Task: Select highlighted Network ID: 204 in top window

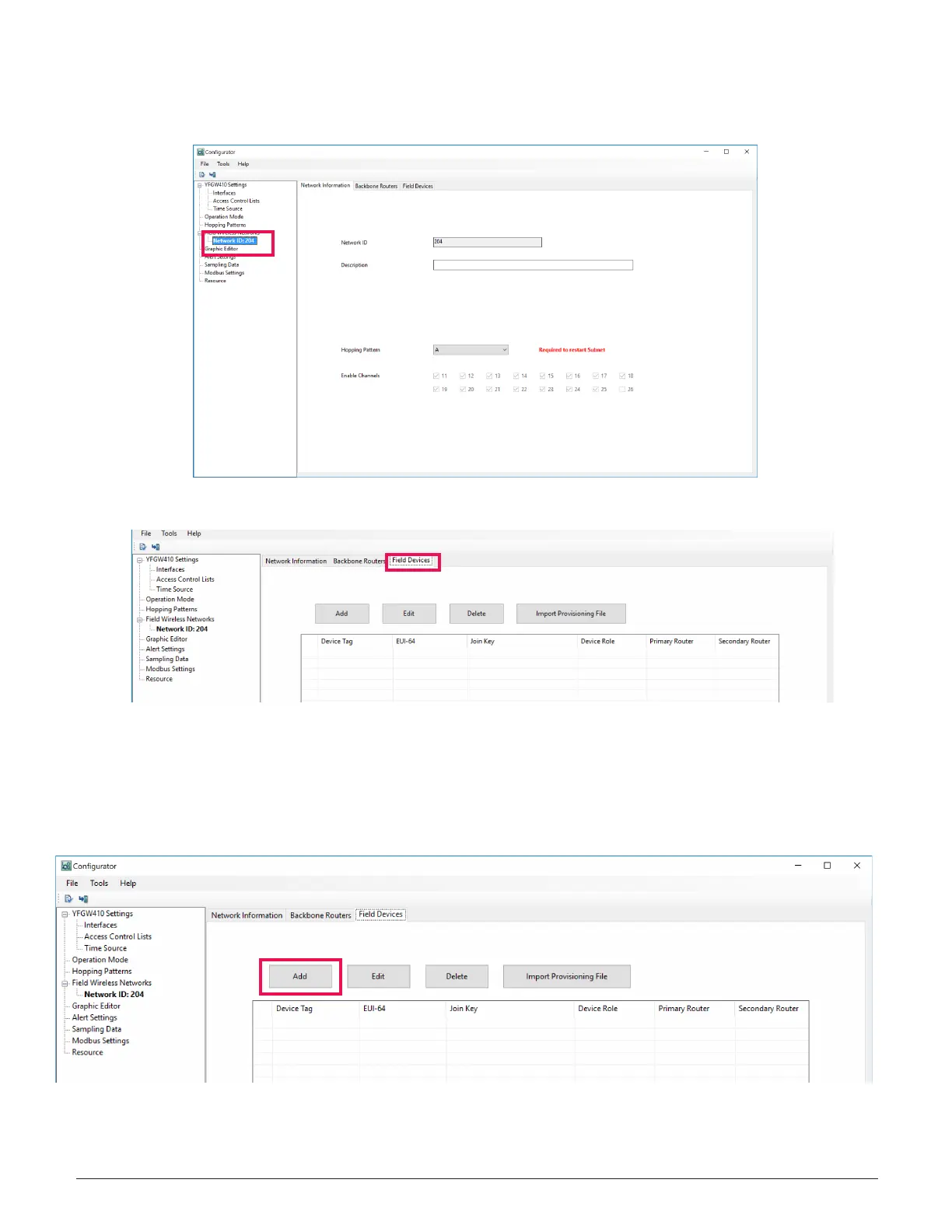Action: pos(234,241)
